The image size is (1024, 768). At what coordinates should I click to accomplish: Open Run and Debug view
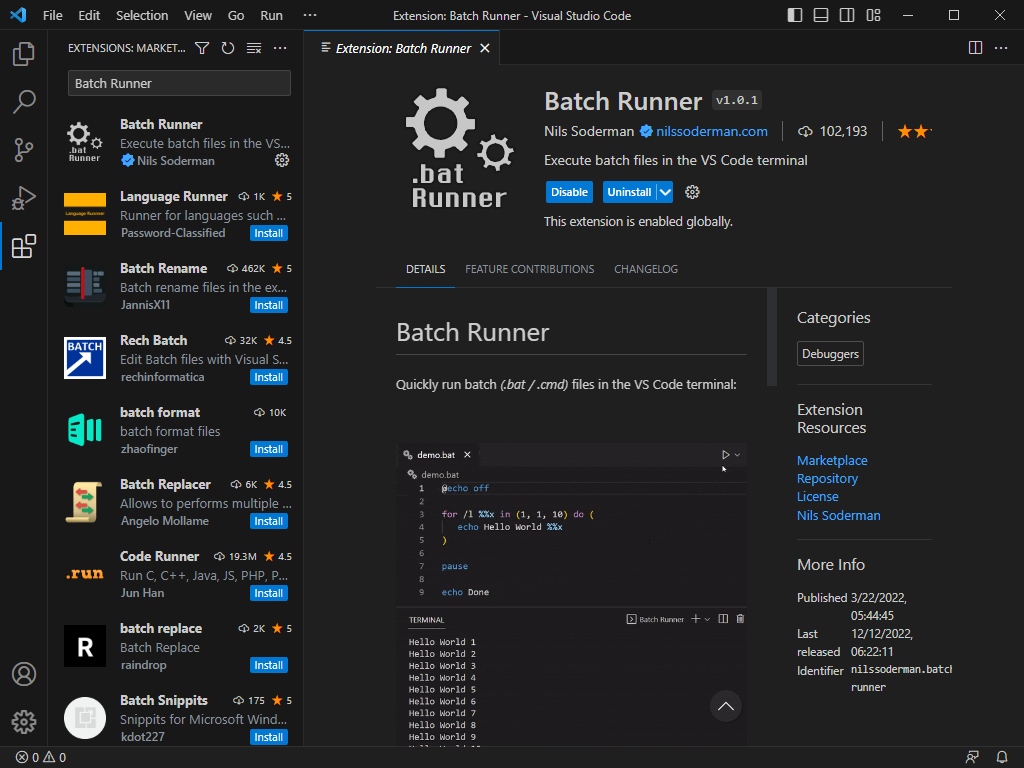tap(24, 198)
